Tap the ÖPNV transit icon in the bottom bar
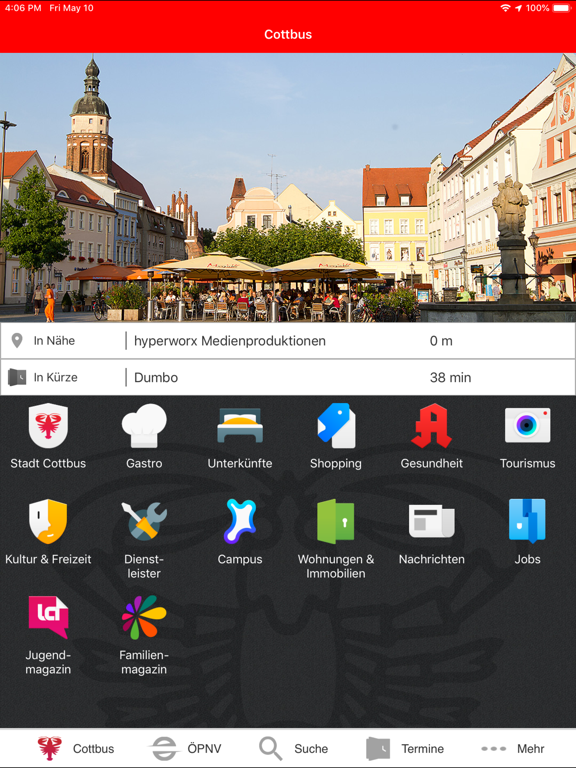The height and width of the screenshot is (768, 576). tap(164, 748)
